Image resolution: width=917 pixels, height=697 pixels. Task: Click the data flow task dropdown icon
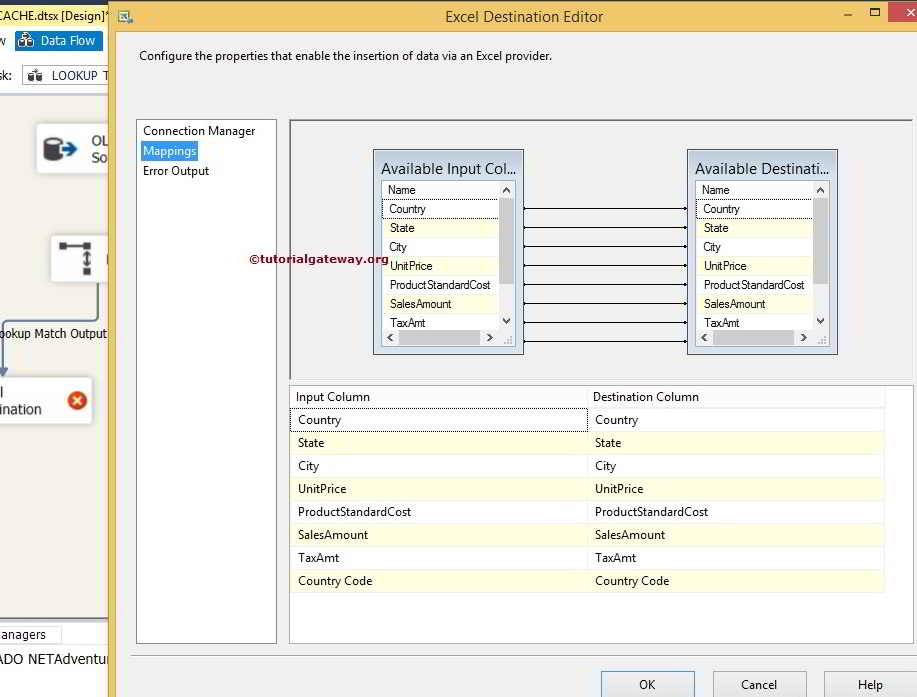(35, 76)
